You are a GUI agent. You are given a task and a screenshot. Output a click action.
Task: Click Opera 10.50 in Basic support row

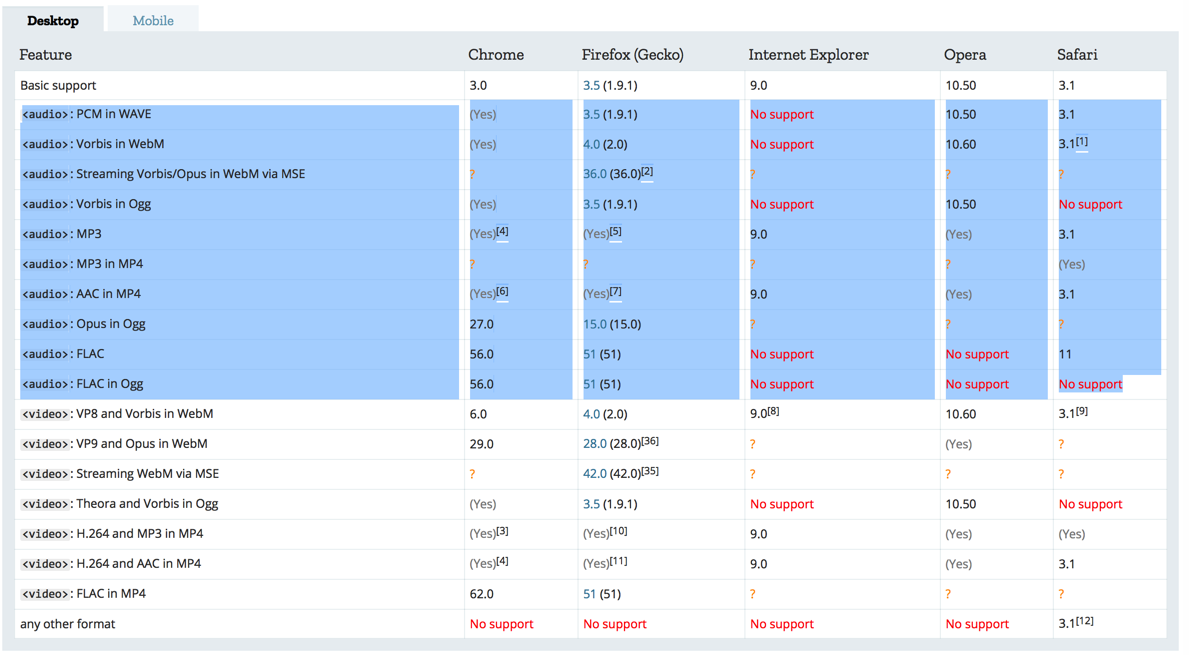pyautogui.click(x=961, y=86)
